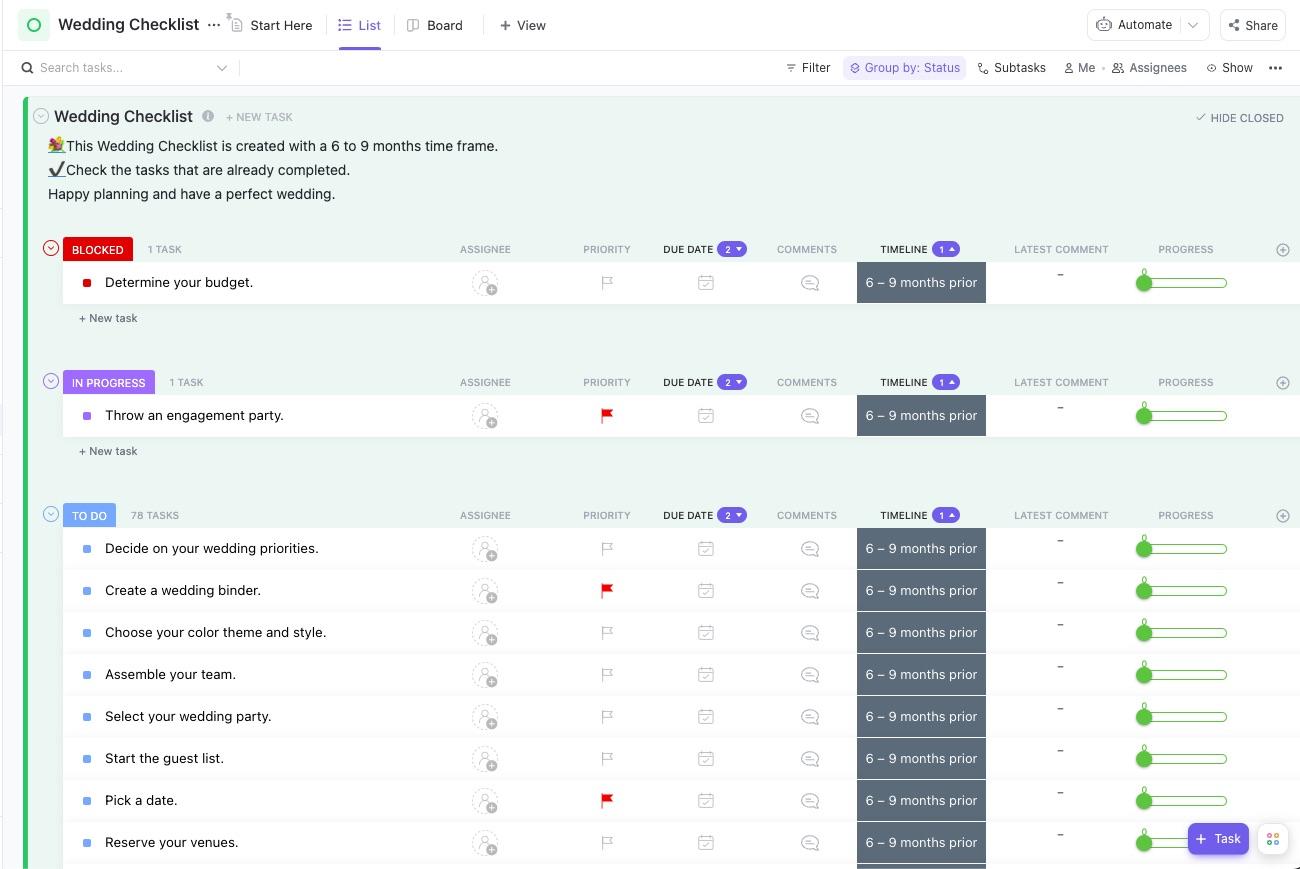Viewport: 1300px width, 869px height.
Task: Set priority flag for Determine your budget
Action: [x=607, y=283]
